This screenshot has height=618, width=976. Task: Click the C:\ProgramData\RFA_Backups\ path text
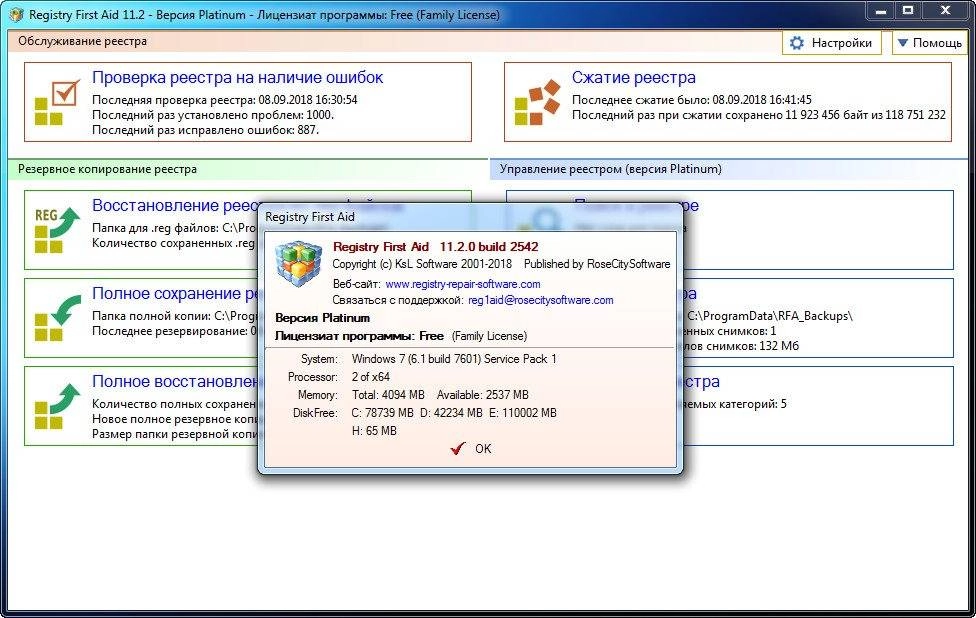click(x=769, y=316)
